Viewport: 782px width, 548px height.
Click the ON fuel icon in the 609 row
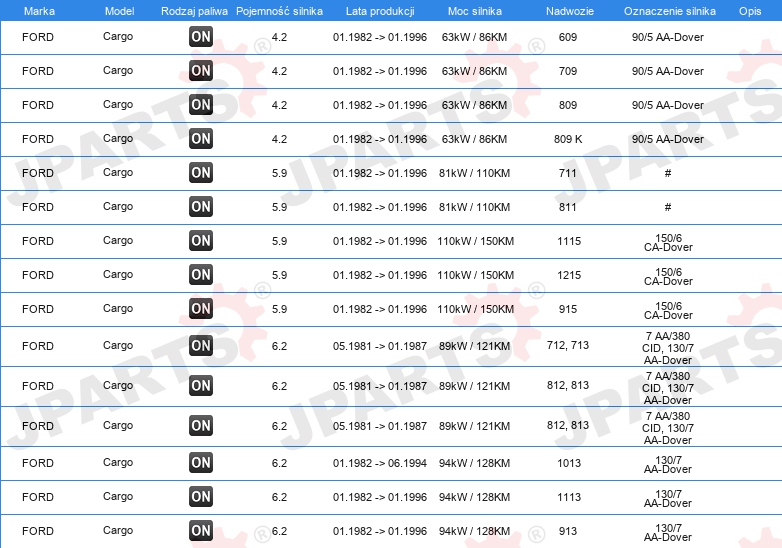pyautogui.click(x=201, y=36)
